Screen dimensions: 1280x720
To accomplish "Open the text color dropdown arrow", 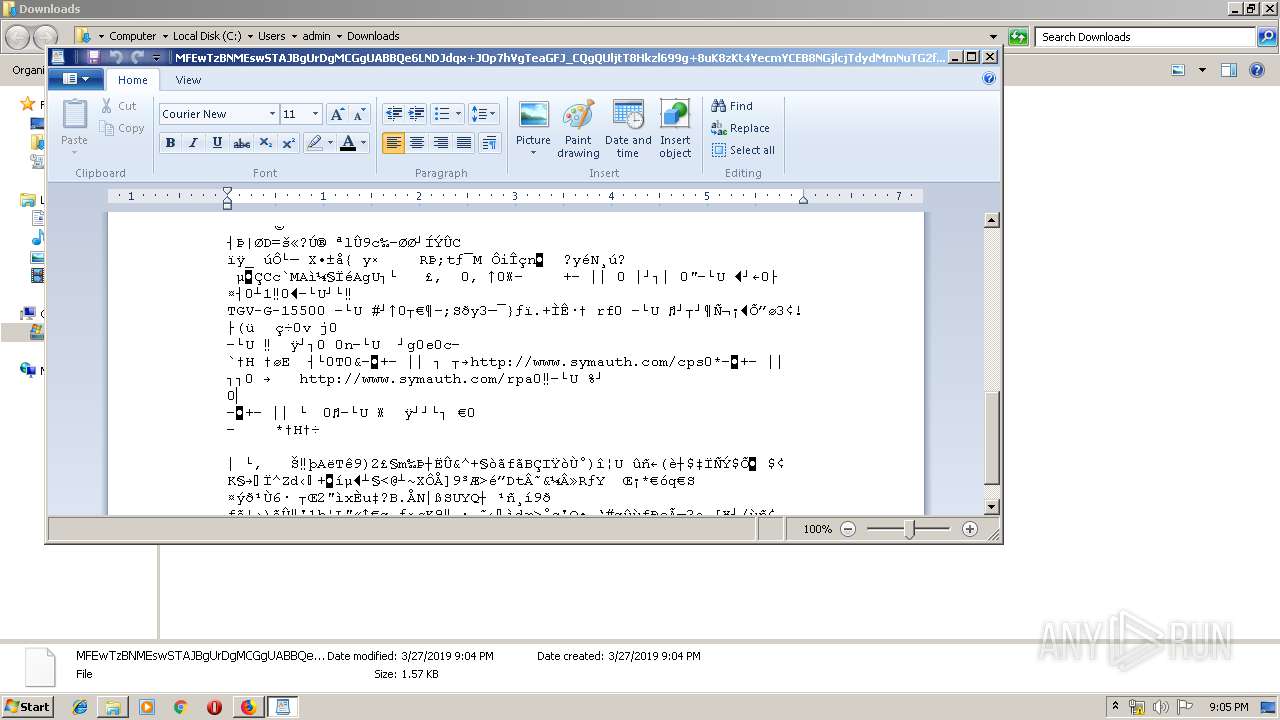I will (363, 143).
